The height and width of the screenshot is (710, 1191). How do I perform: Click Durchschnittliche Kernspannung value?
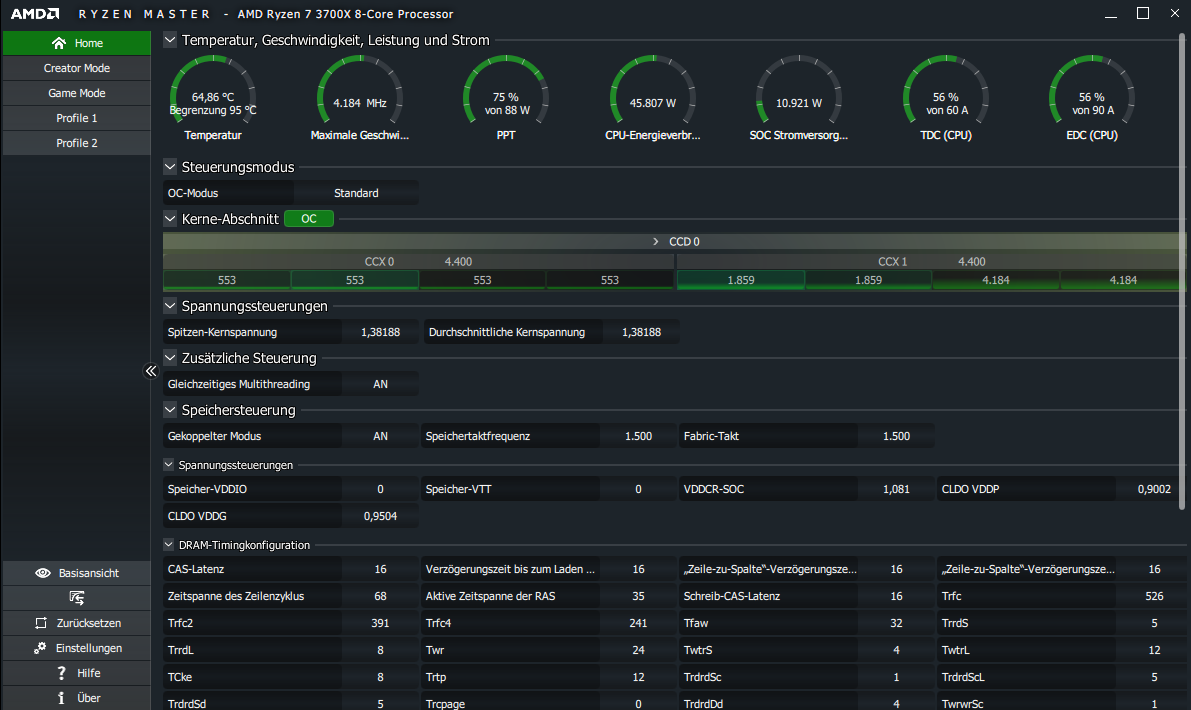point(641,333)
